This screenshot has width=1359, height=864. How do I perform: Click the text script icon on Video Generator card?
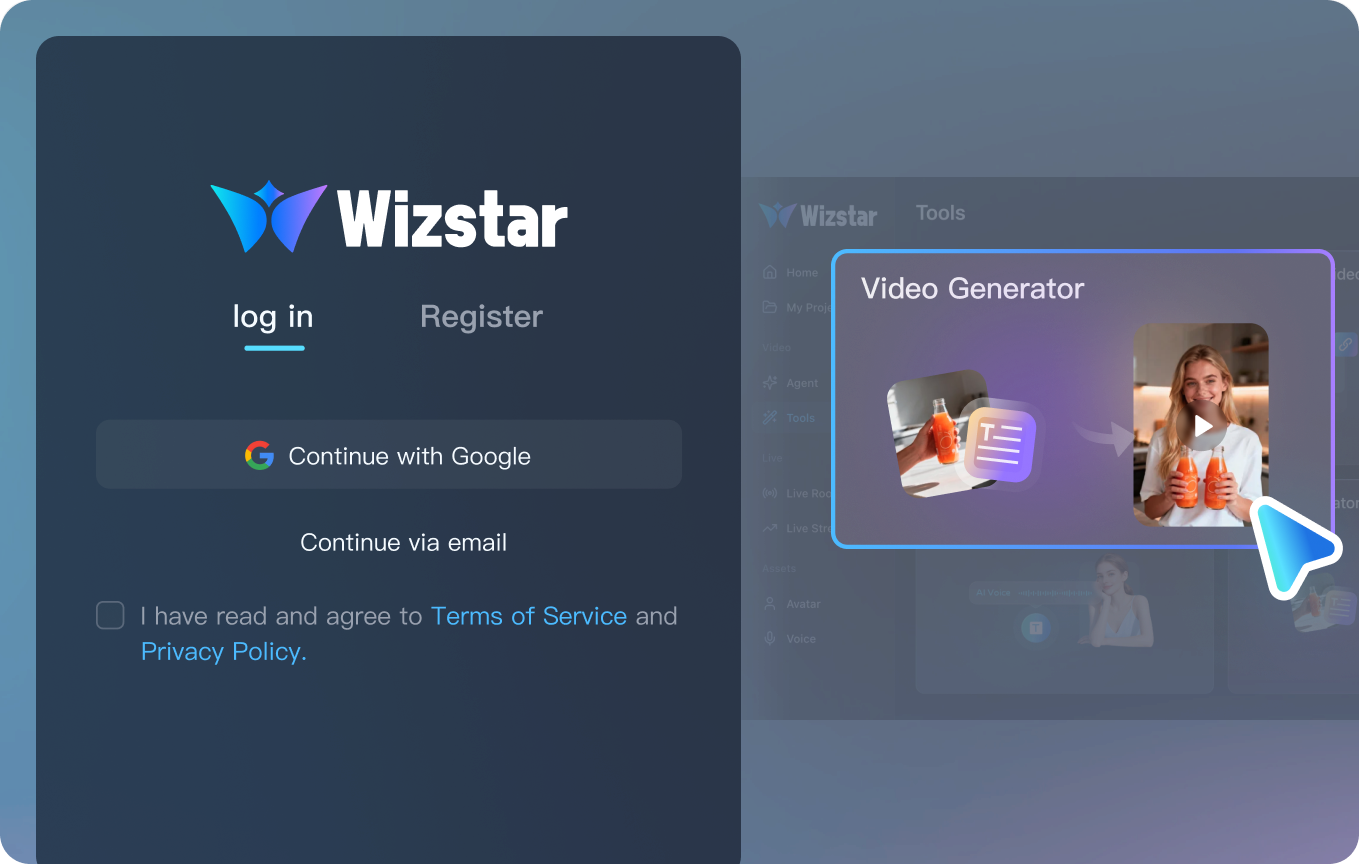click(x=1001, y=445)
